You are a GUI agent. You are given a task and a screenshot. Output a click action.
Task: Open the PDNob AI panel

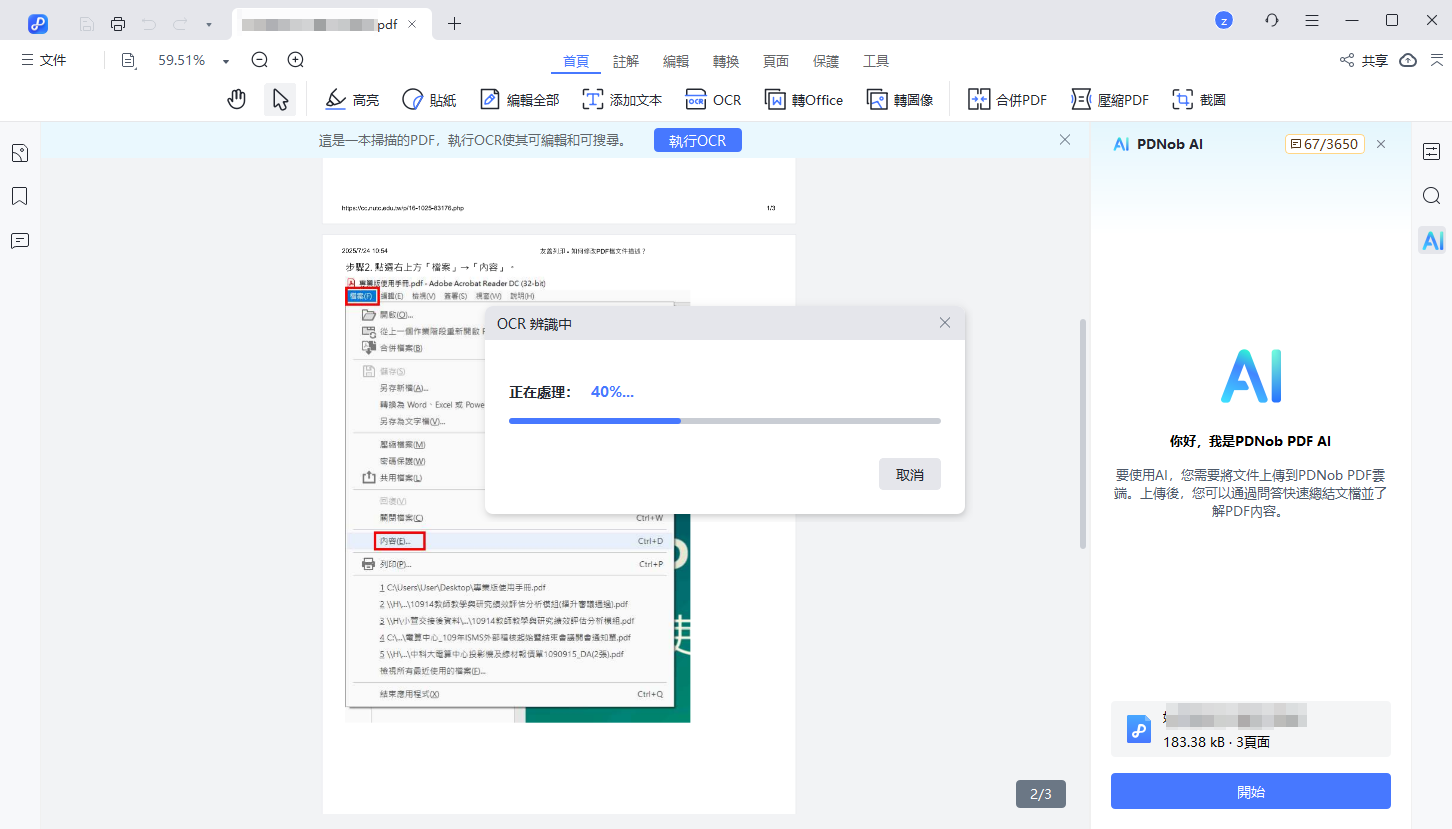pos(1431,239)
